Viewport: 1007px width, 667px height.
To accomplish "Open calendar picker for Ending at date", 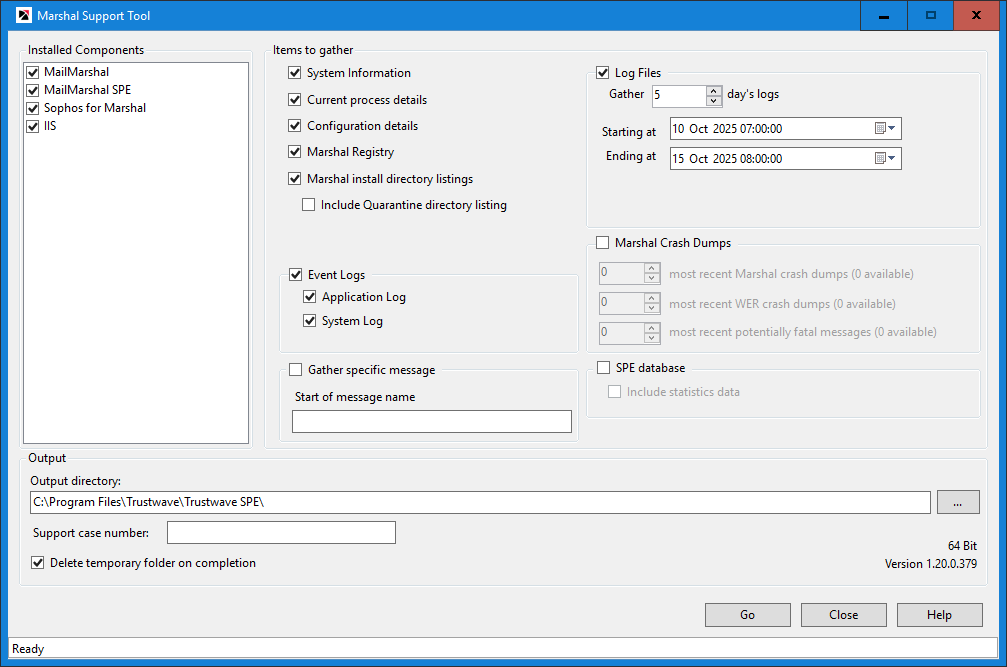I will [885, 158].
